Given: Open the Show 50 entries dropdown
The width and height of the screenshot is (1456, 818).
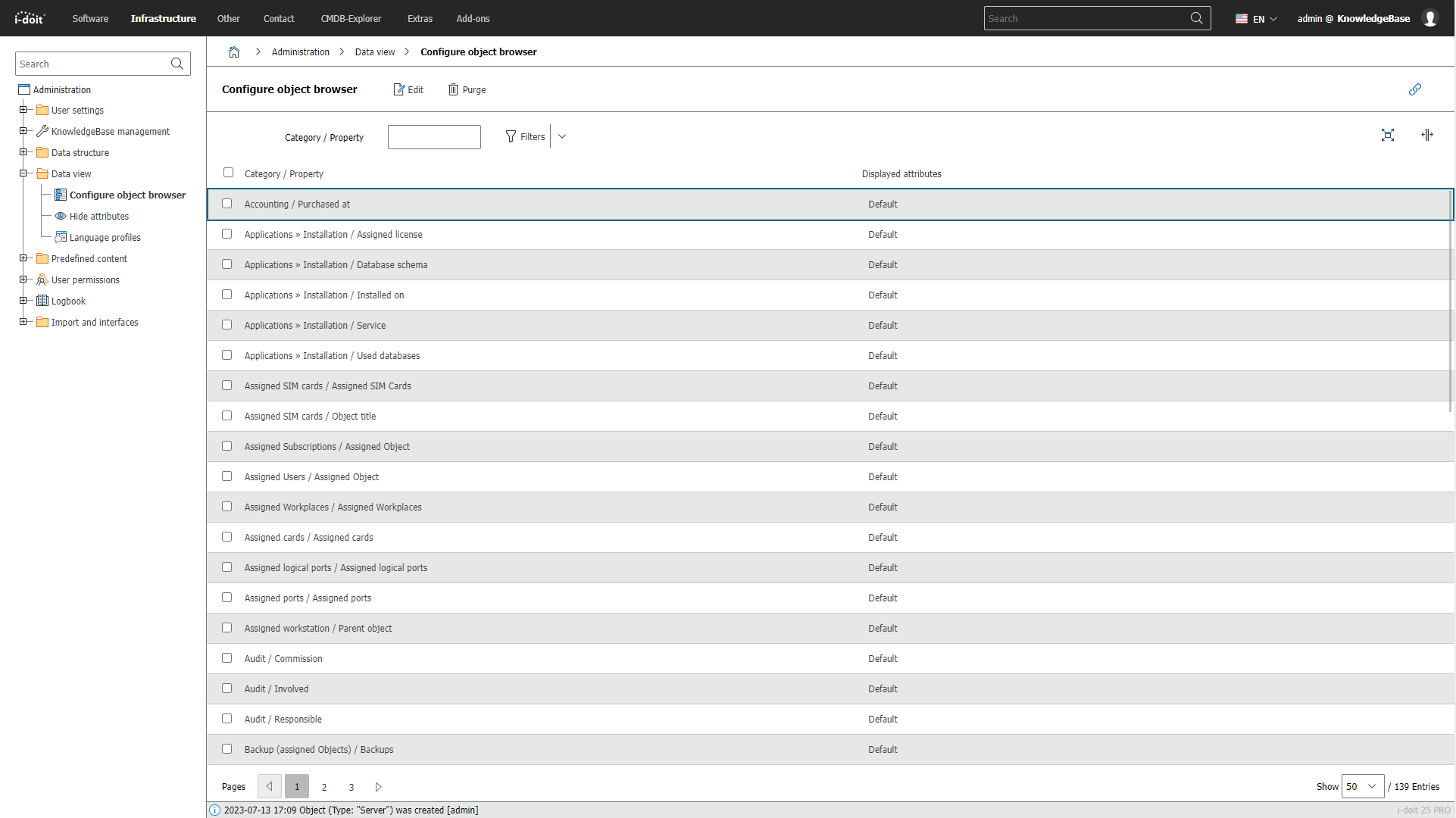Looking at the screenshot, I should pos(1363,786).
